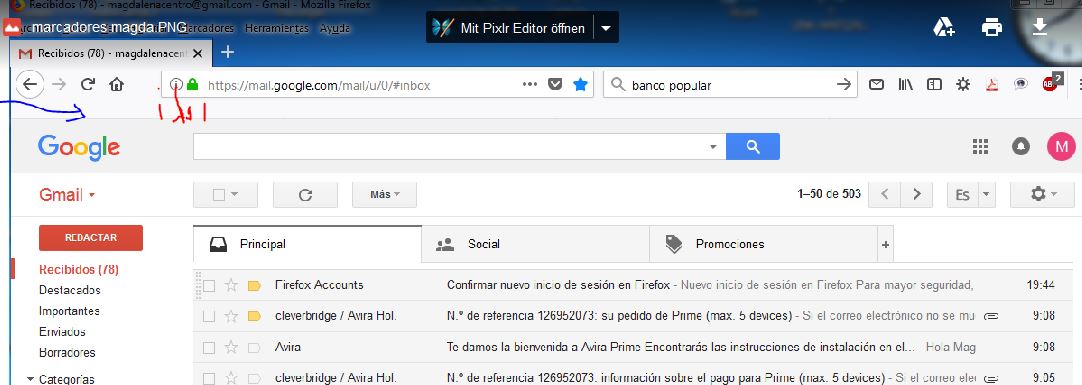Click the PDF extension icon
Screen dimensions: 1082x385
(992, 85)
